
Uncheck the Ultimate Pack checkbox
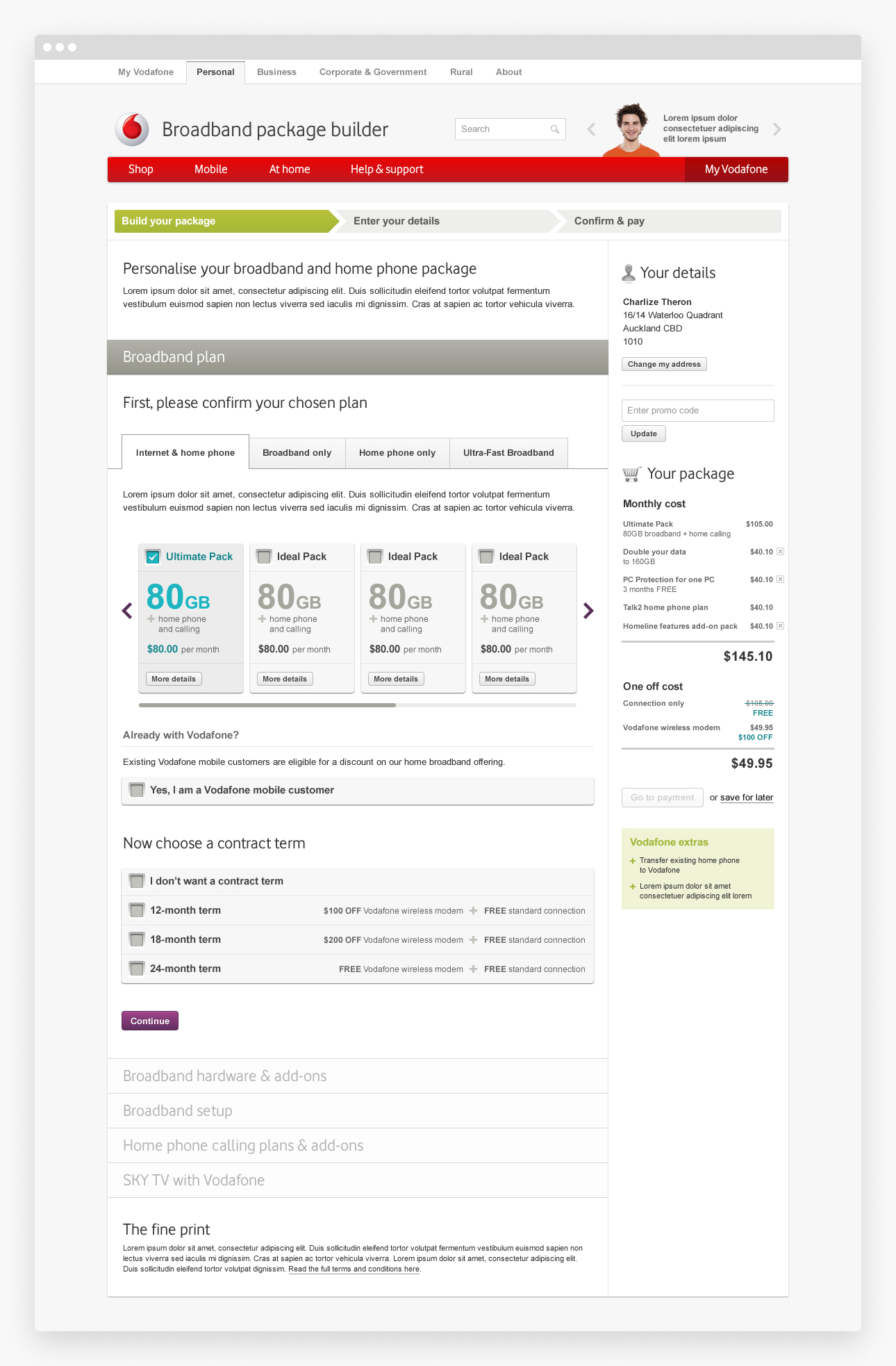click(x=153, y=557)
